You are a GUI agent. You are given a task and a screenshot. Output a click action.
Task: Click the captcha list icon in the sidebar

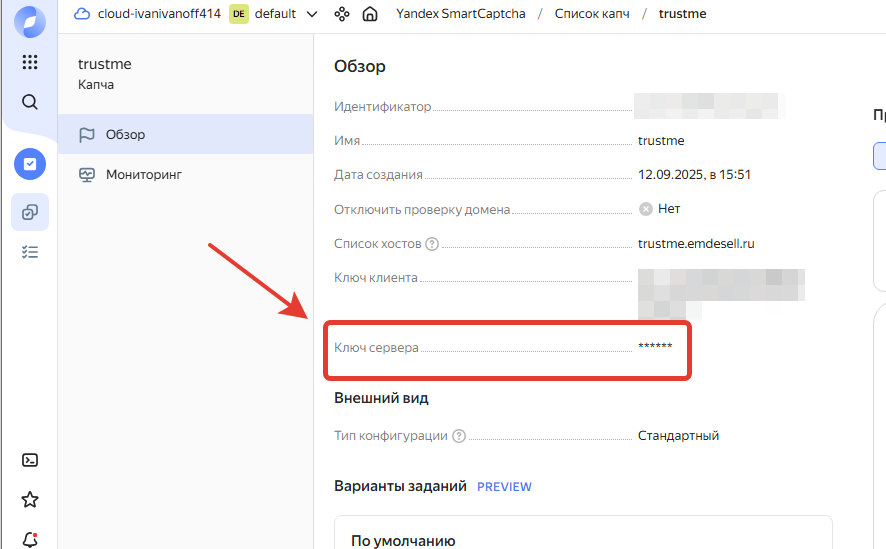(30, 212)
